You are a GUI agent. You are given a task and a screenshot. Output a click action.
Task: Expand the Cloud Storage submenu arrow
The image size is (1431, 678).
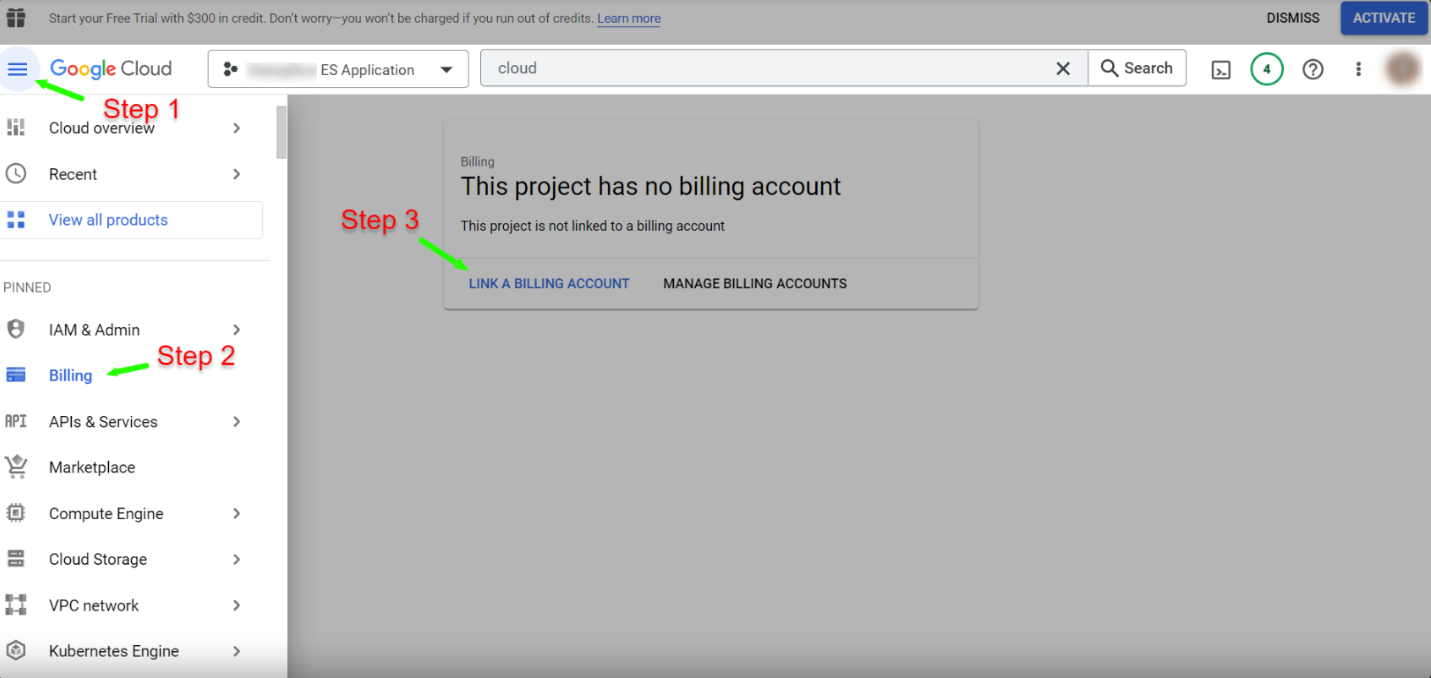click(x=237, y=559)
